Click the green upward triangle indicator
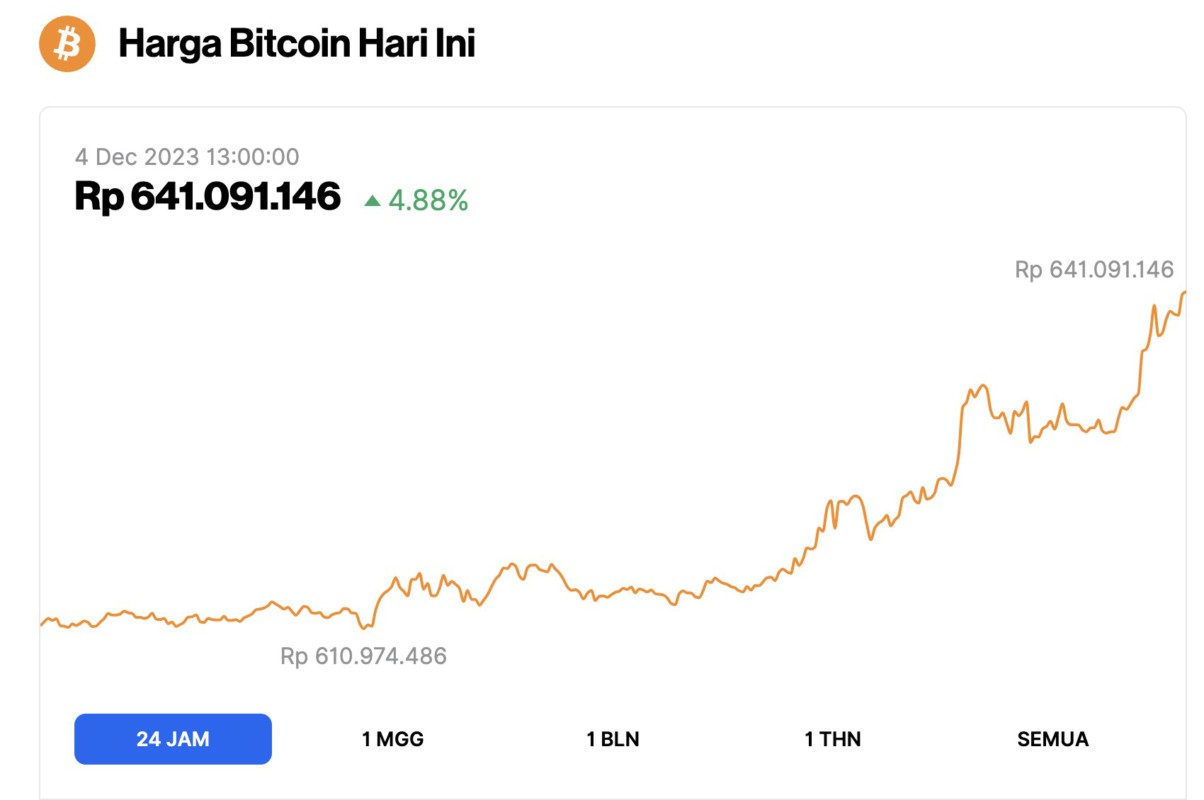Viewport: 1204px width, 800px height. 370,200
